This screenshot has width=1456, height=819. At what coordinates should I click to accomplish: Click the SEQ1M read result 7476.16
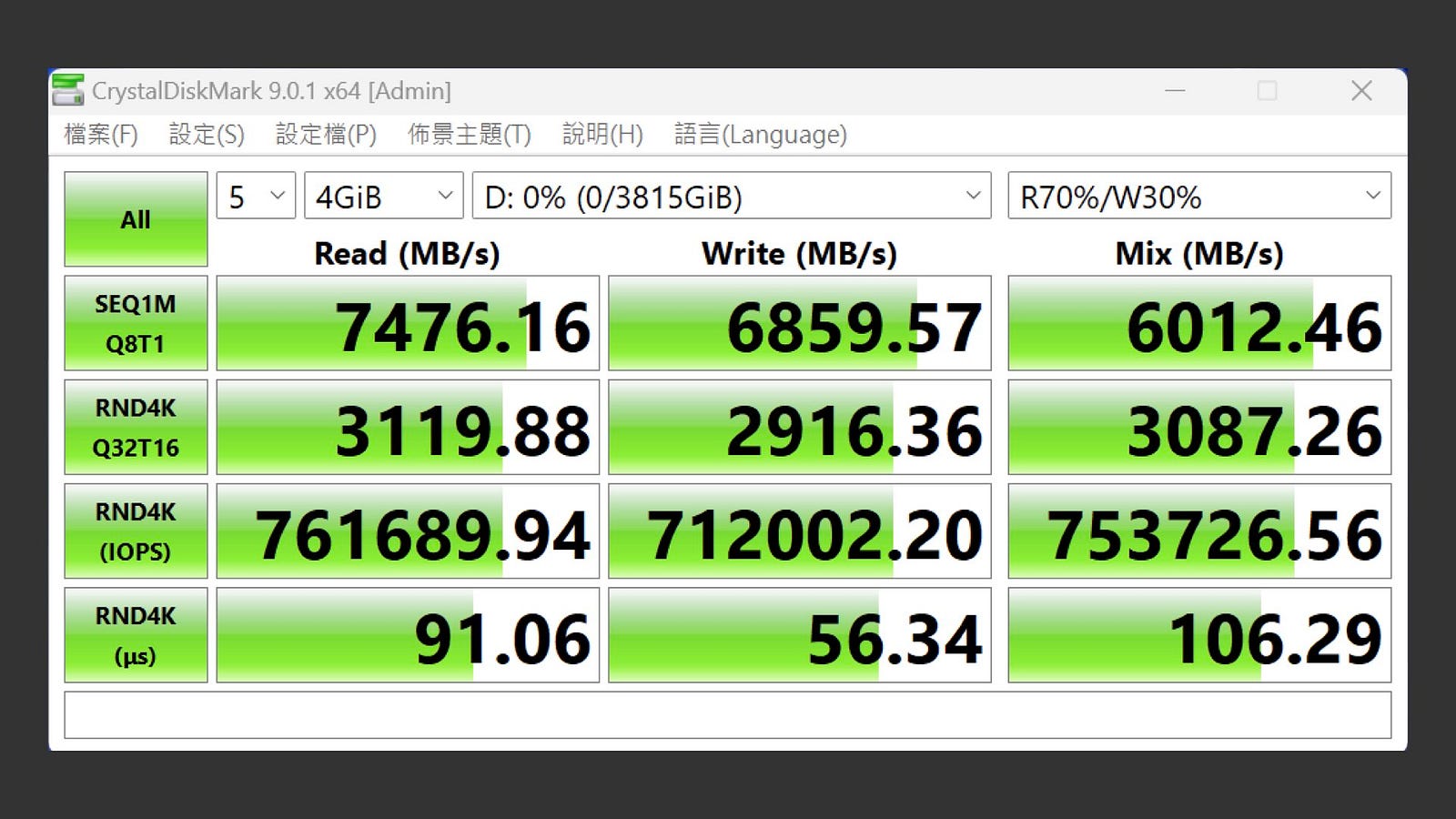click(x=408, y=323)
